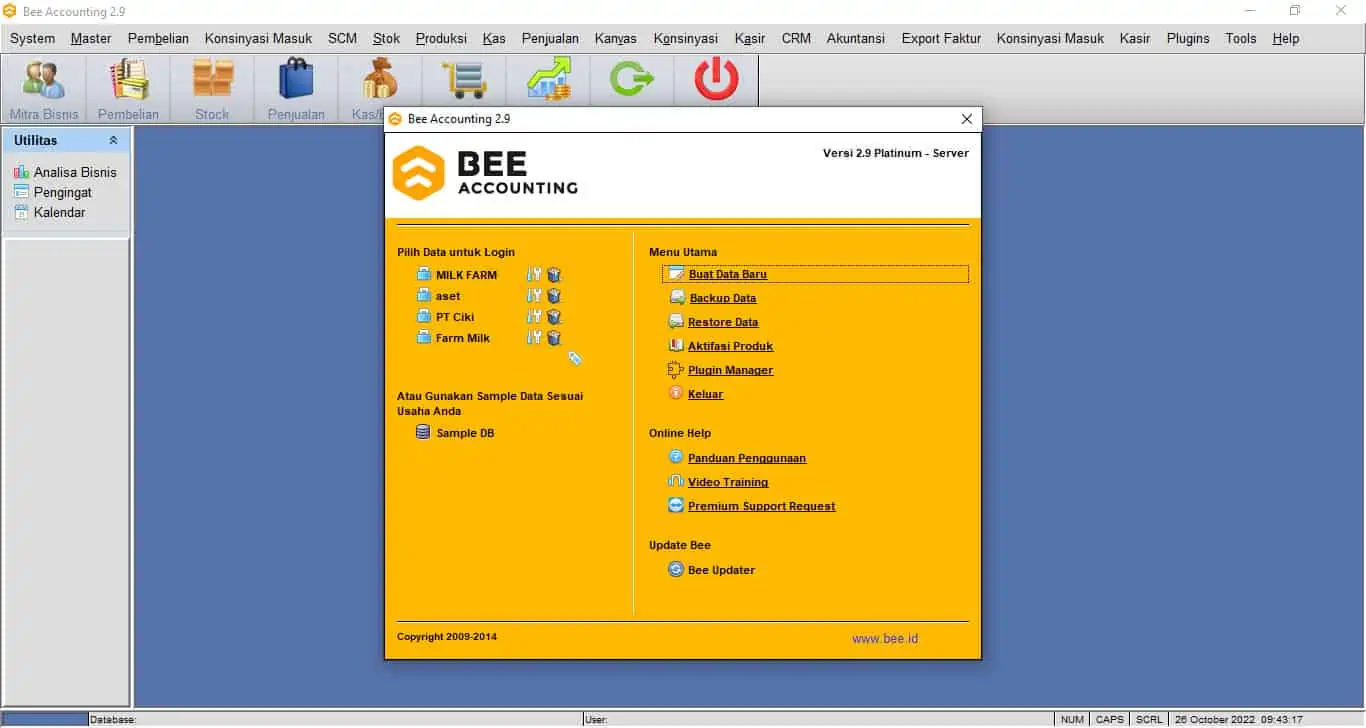
Task: Visit the www.bee.id website link
Action: (x=885, y=638)
